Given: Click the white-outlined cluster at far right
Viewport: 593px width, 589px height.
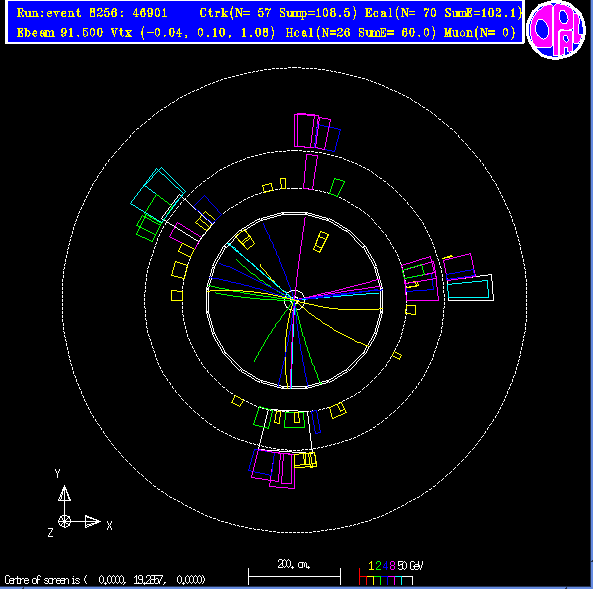Looking at the screenshot, I should (x=470, y=288).
